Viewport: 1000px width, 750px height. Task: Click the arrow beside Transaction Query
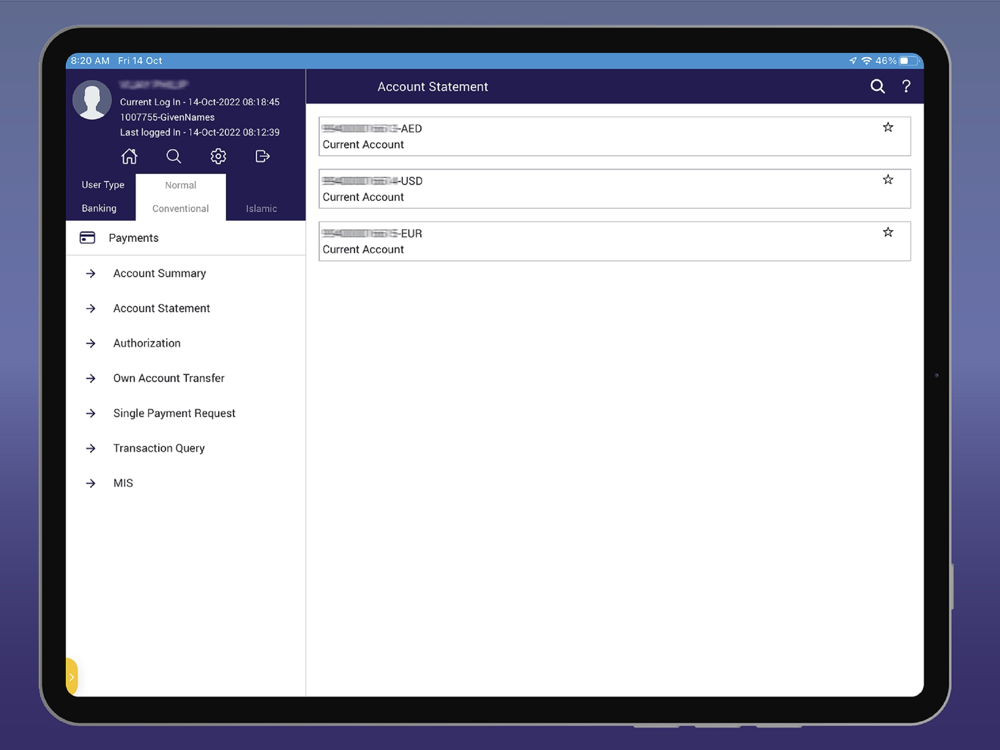click(x=91, y=448)
